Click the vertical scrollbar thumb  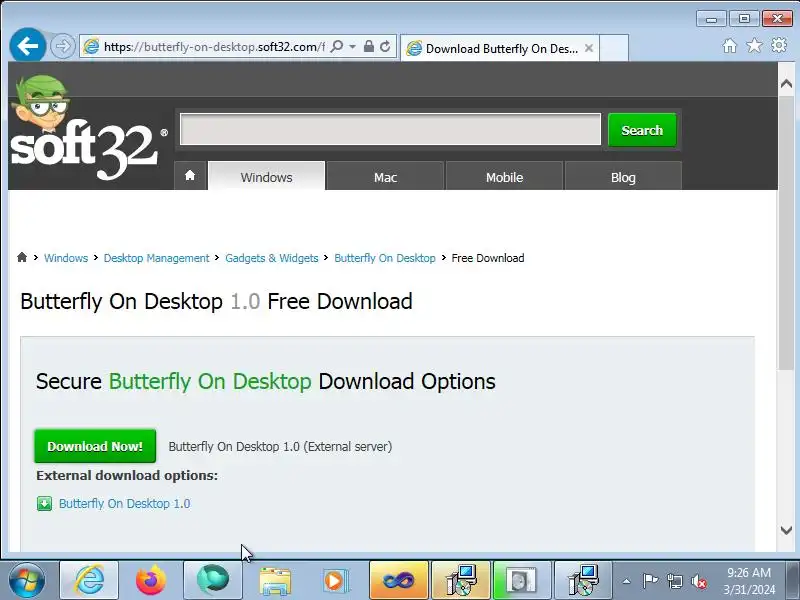(786, 232)
